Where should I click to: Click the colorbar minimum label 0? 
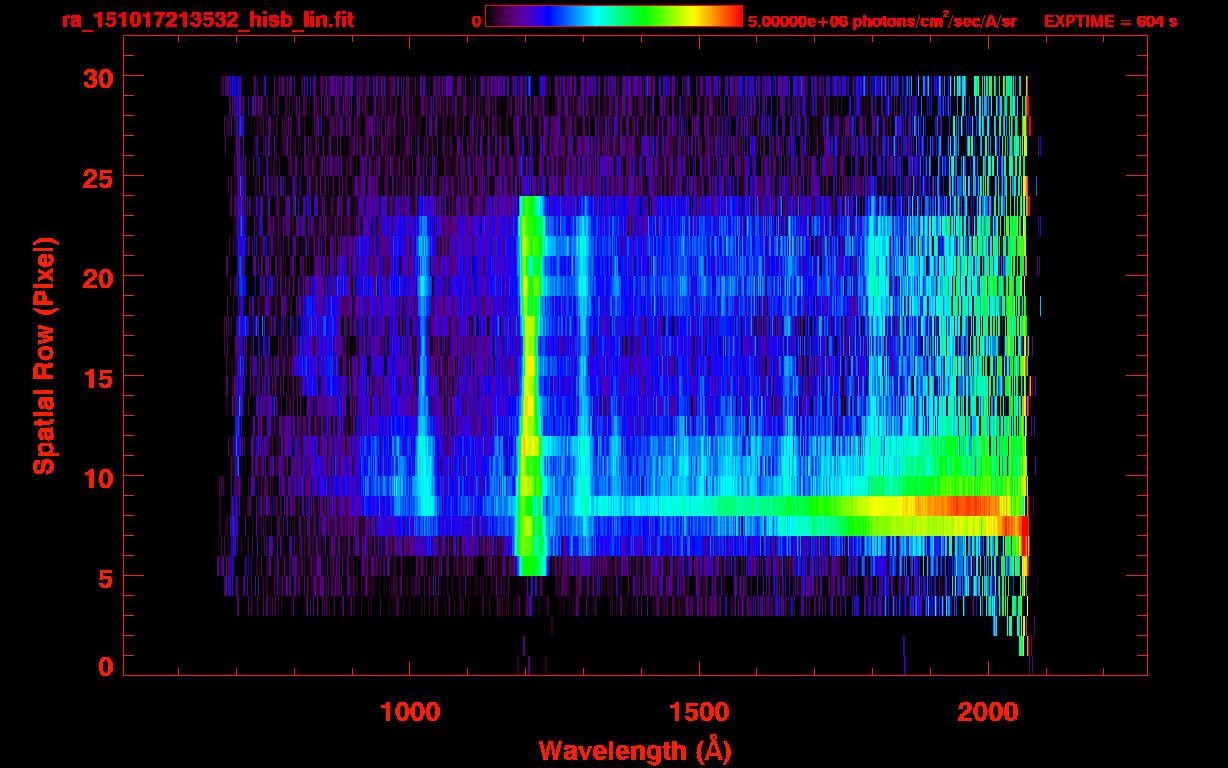pos(477,21)
